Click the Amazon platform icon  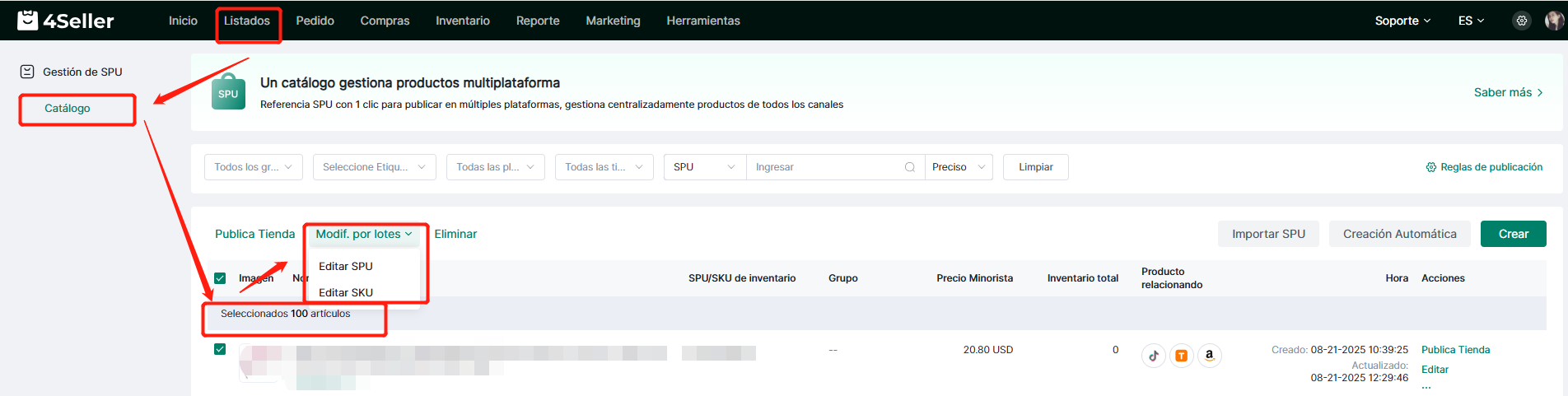(x=1209, y=356)
